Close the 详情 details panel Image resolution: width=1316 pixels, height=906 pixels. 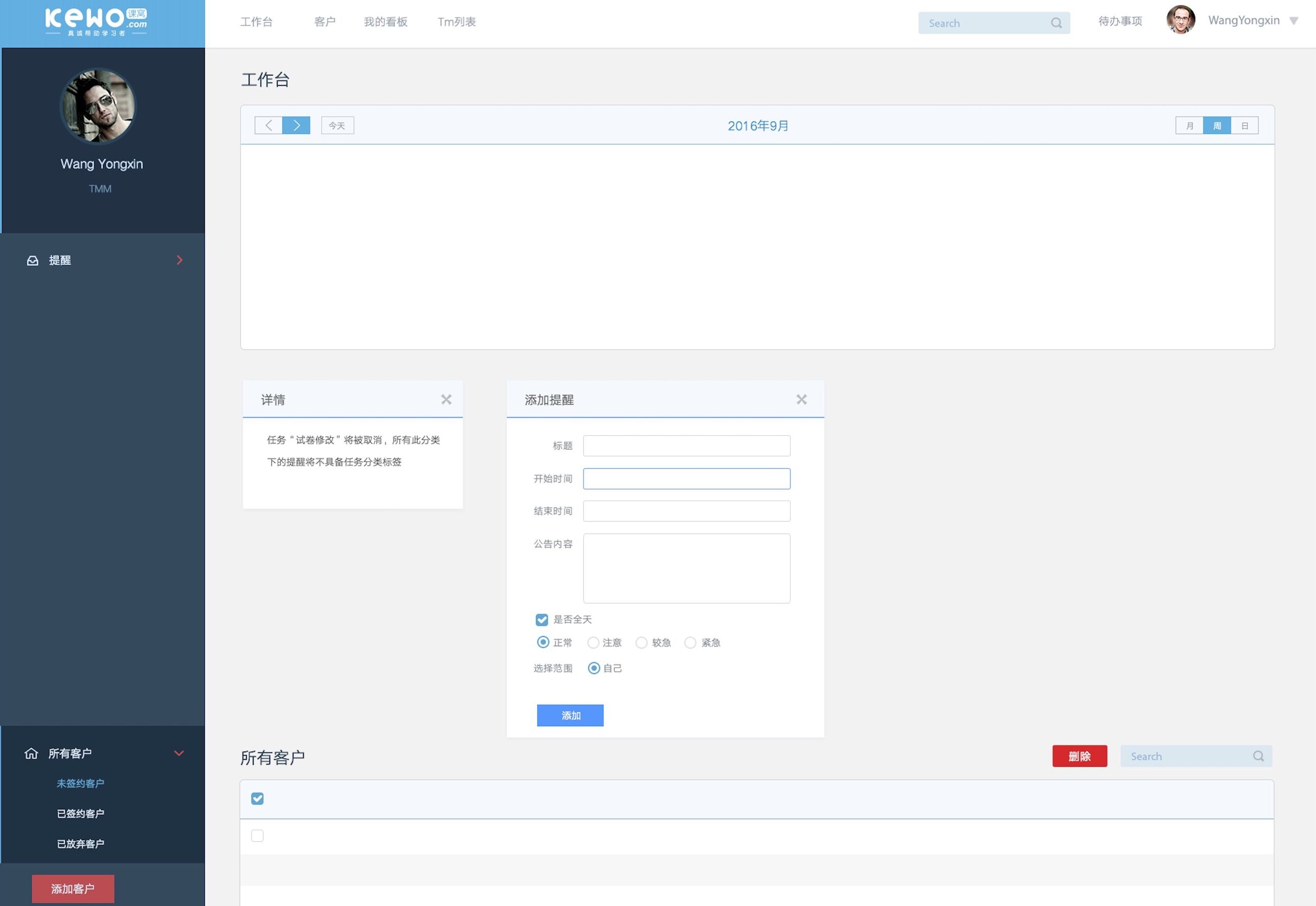coord(446,399)
